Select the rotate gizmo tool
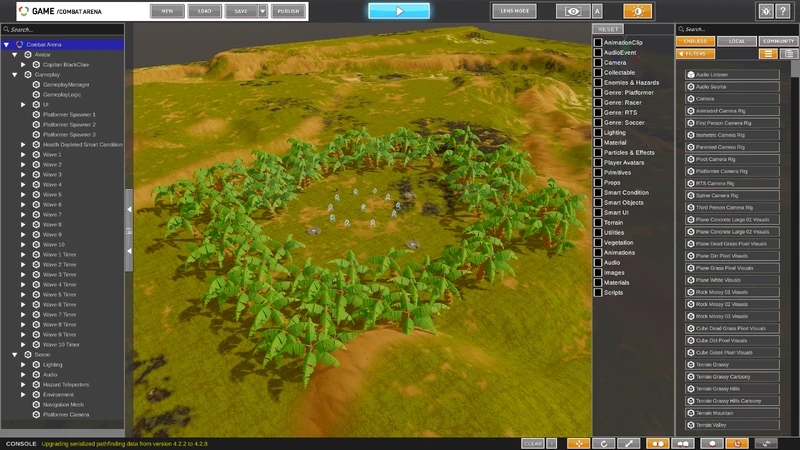Image resolution: width=800 pixels, height=450 pixels. (604, 443)
